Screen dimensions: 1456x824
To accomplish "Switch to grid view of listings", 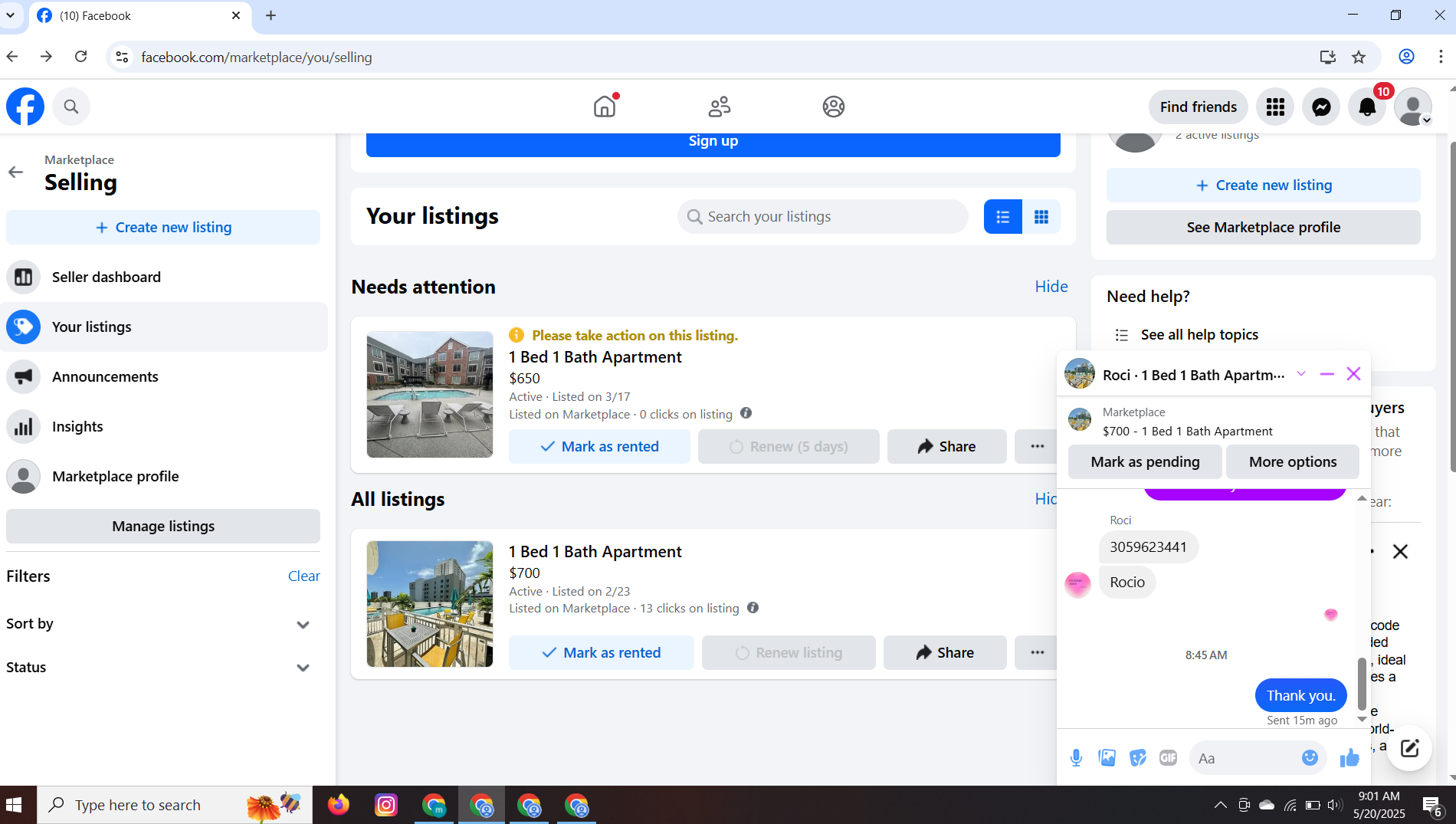I will click(1041, 217).
